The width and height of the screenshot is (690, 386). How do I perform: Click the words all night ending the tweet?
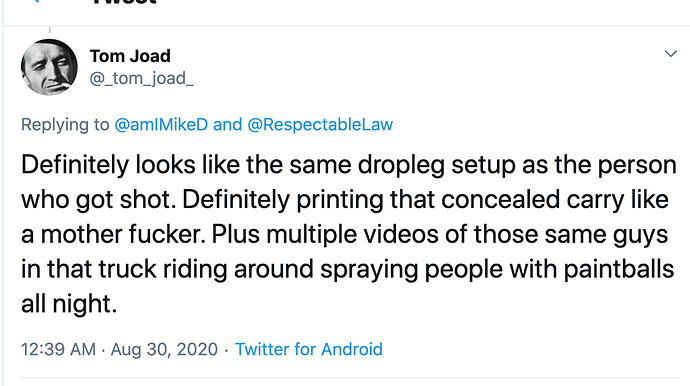pyautogui.click(x=69, y=304)
